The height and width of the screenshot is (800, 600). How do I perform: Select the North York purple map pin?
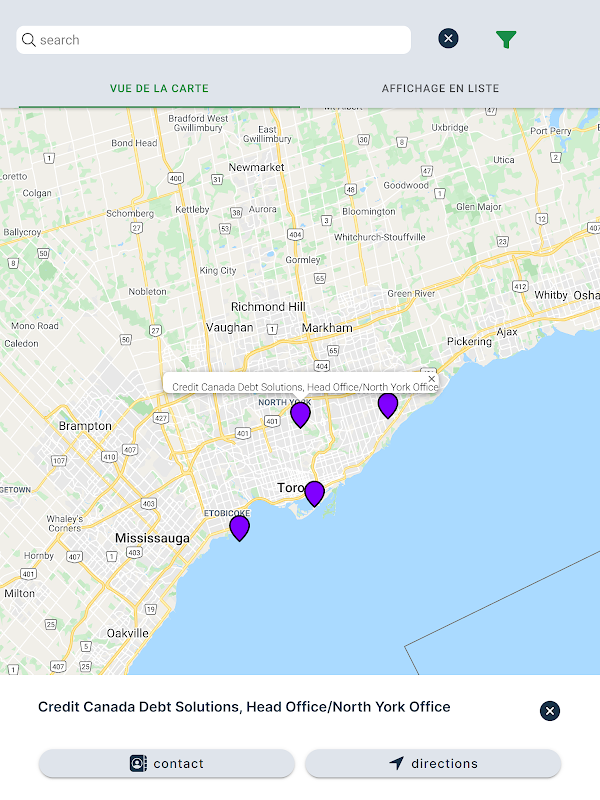(x=301, y=414)
